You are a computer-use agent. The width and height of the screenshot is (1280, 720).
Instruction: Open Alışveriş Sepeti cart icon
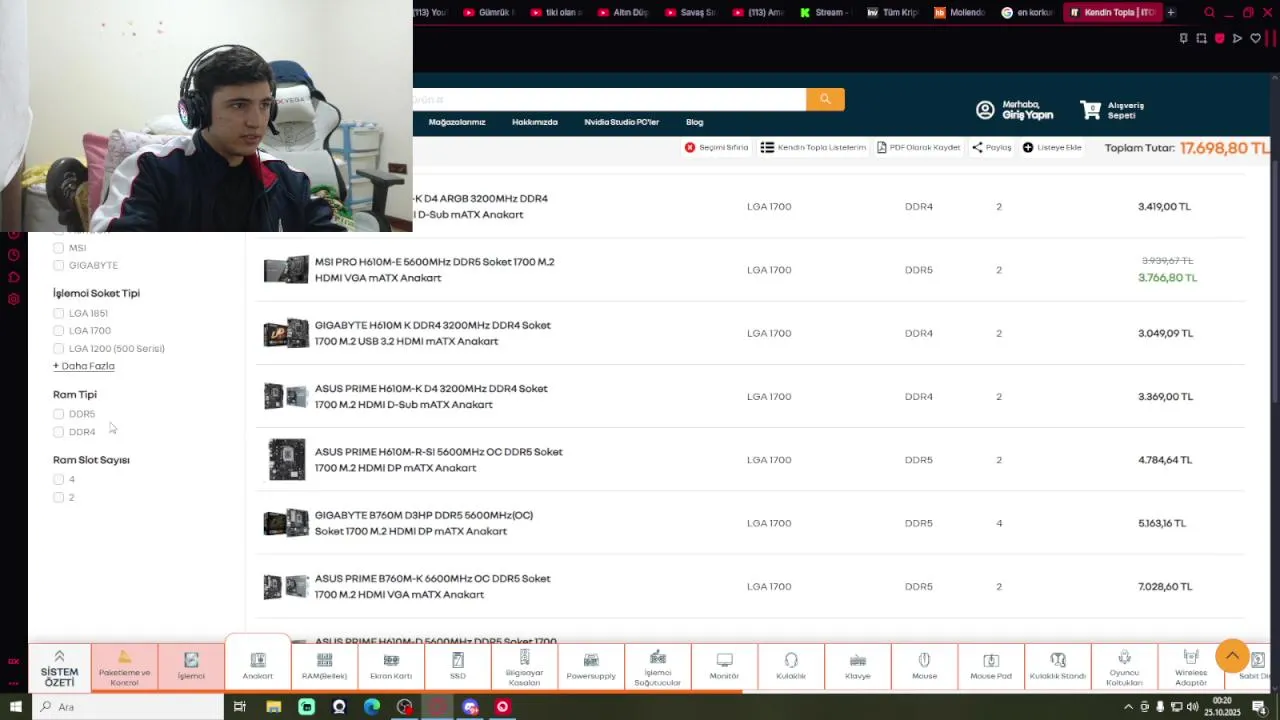pos(1090,109)
